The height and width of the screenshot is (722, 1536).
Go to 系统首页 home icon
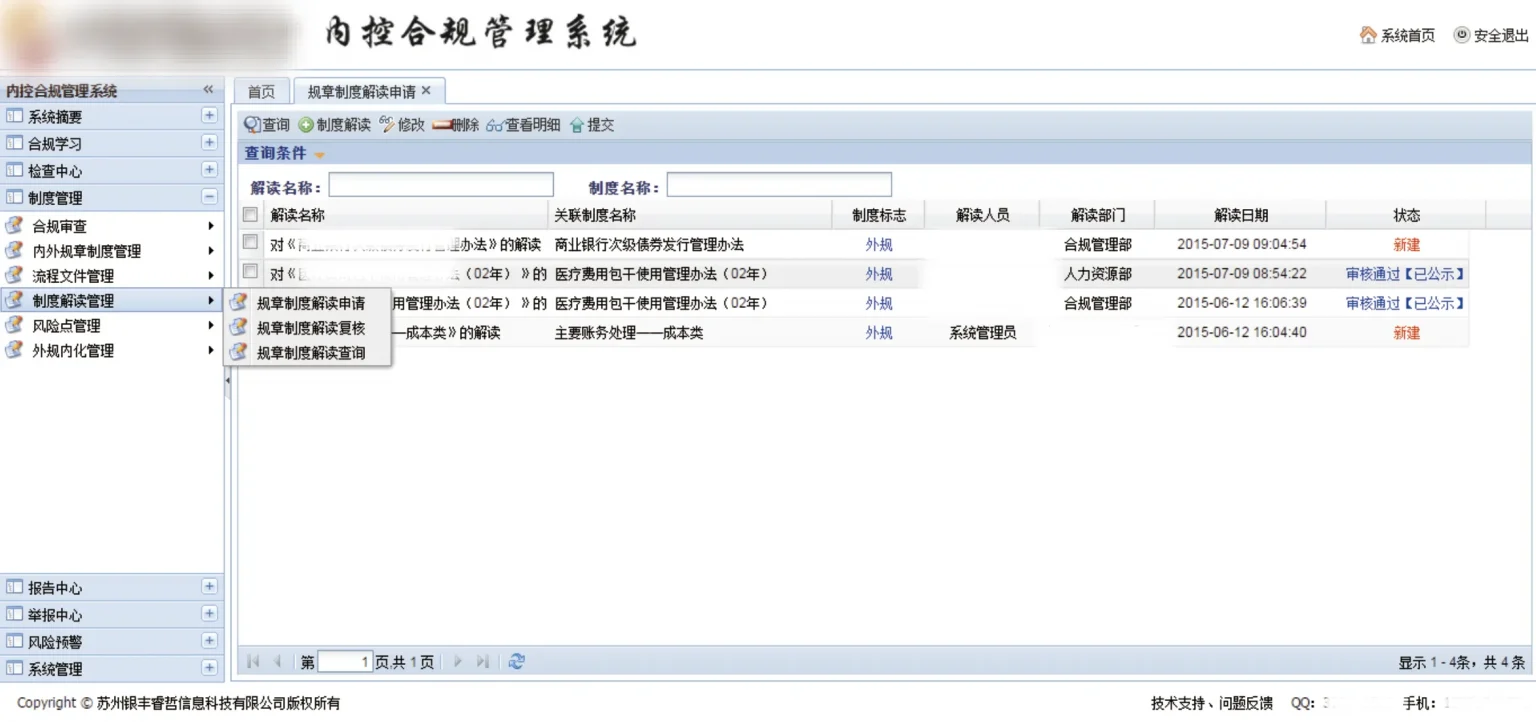click(x=1368, y=35)
